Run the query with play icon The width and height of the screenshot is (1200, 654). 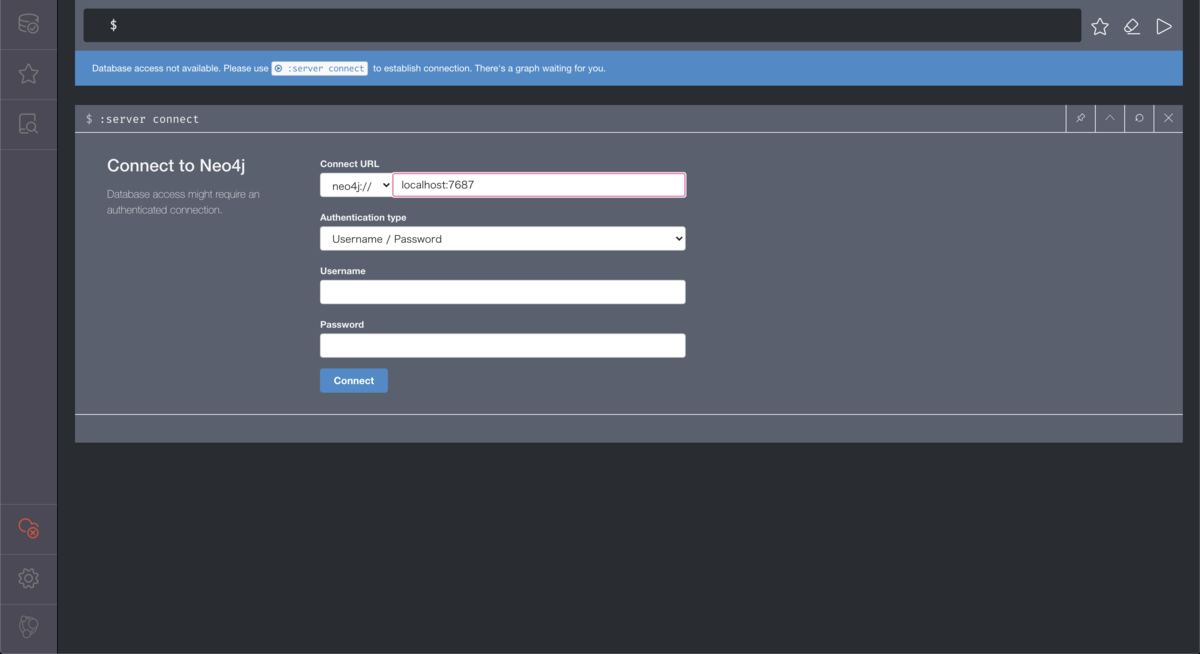[1164, 27]
